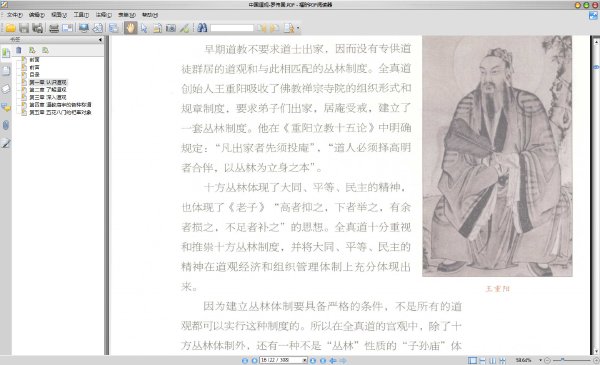600x365 pixels.
Task: Select the arrow Select tool
Action: coord(144,28)
